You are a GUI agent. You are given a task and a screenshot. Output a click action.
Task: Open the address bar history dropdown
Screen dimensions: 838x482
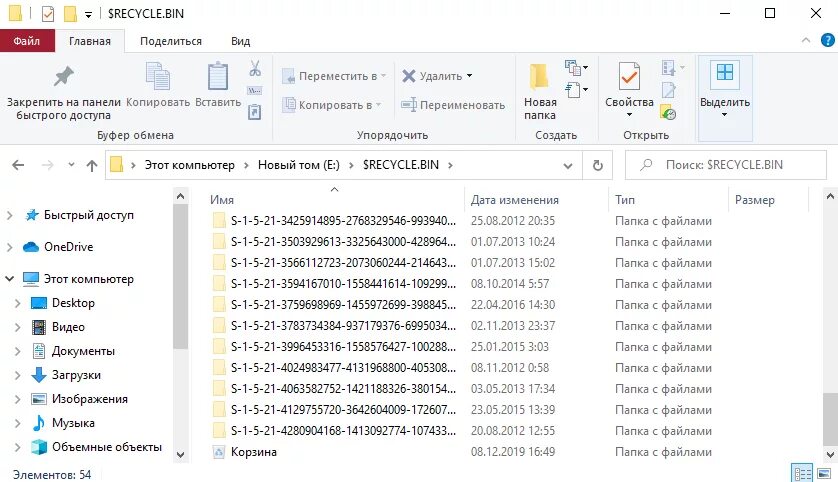568,166
